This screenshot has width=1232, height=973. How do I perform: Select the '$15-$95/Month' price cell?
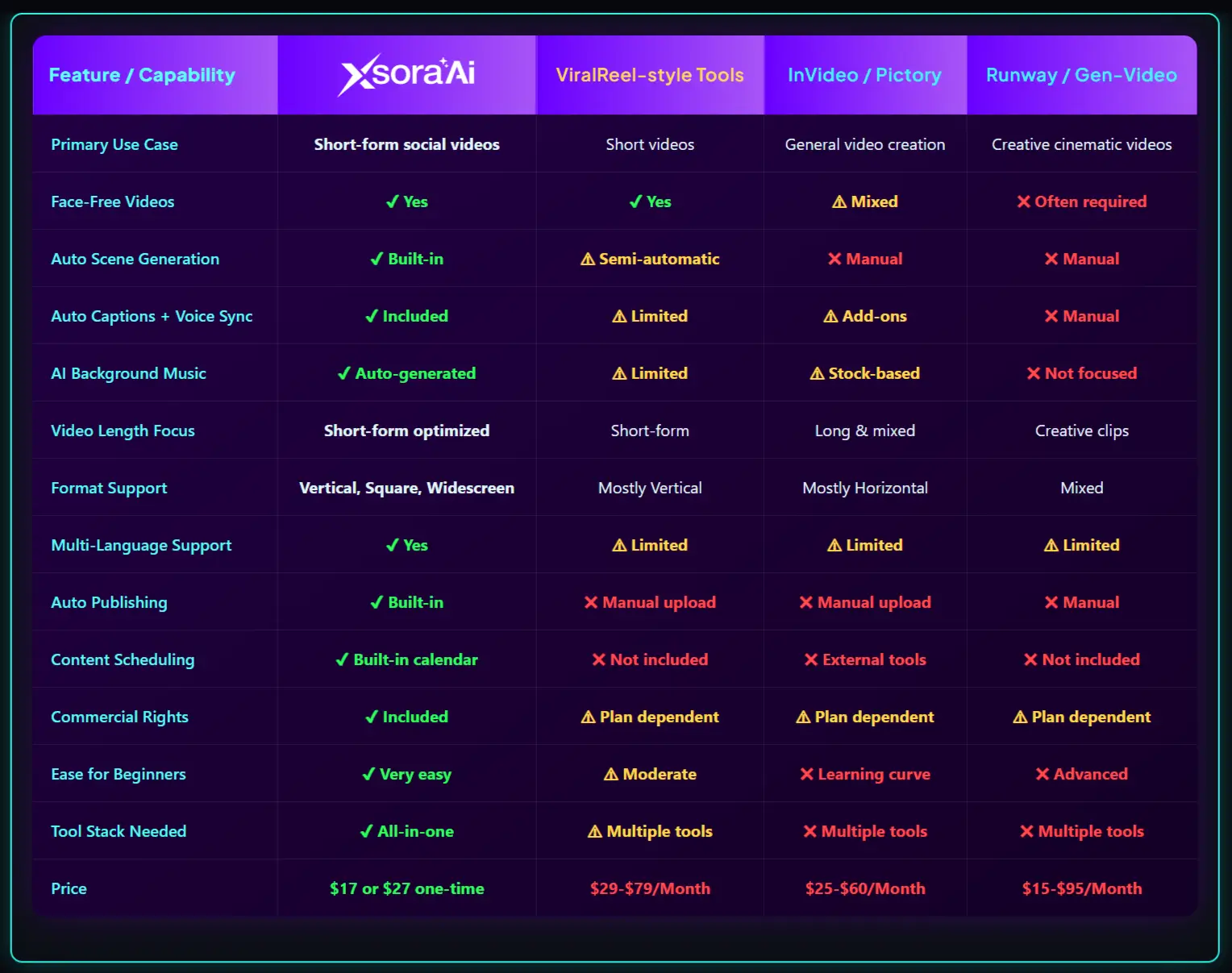click(1081, 888)
